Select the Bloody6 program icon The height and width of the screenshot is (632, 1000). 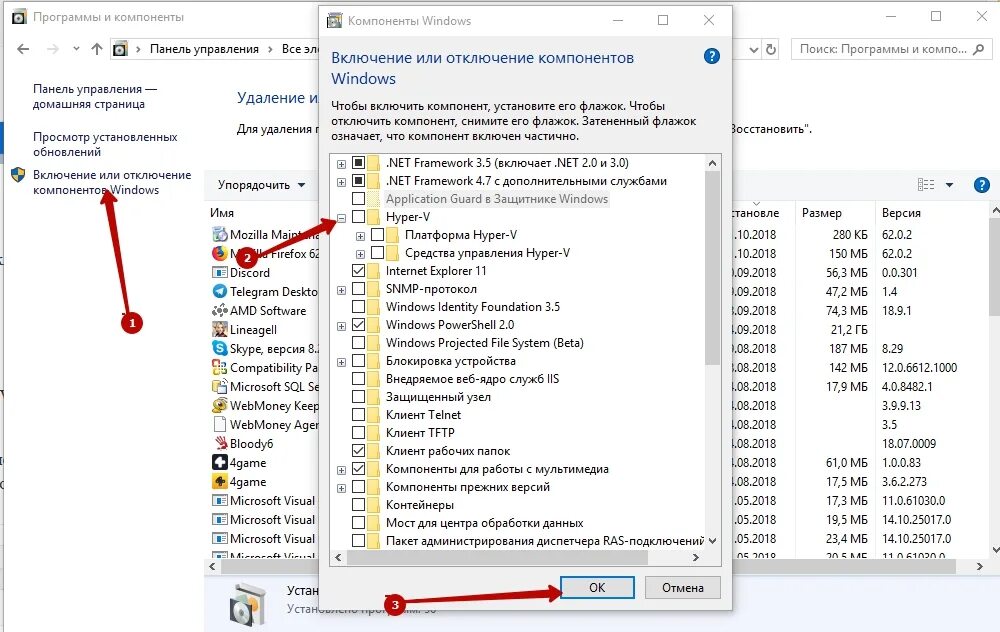coord(219,443)
